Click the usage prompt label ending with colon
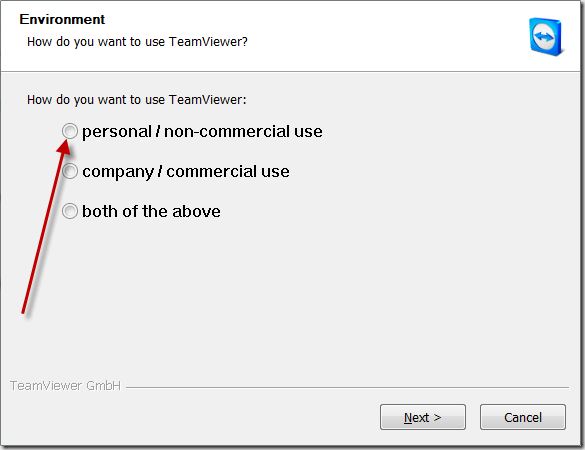Screen dimensions: 585x450 click(137, 100)
